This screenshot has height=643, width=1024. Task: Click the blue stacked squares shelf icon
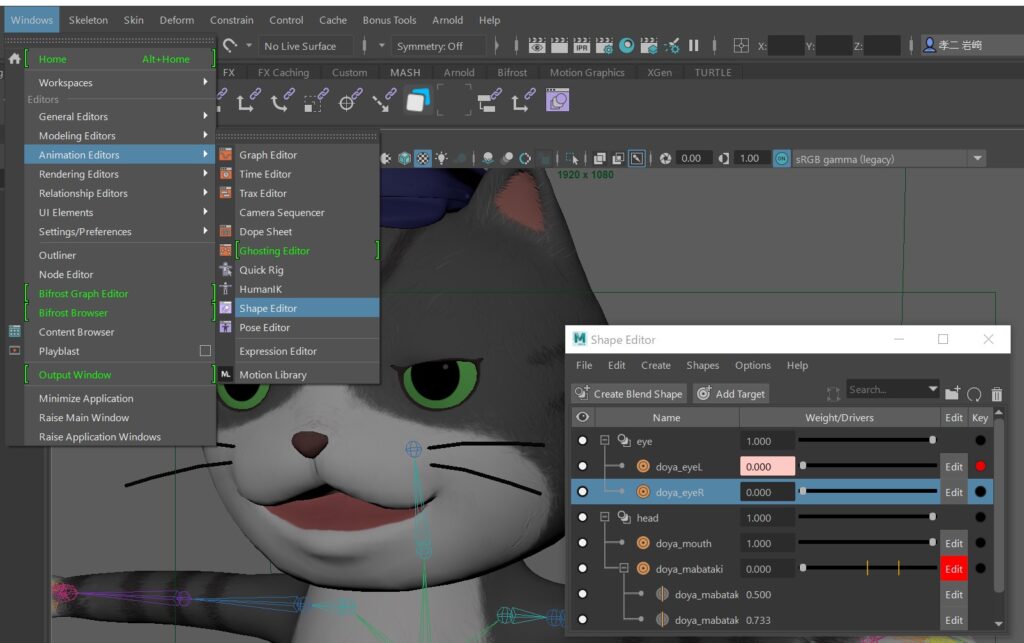tap(418, 101)
